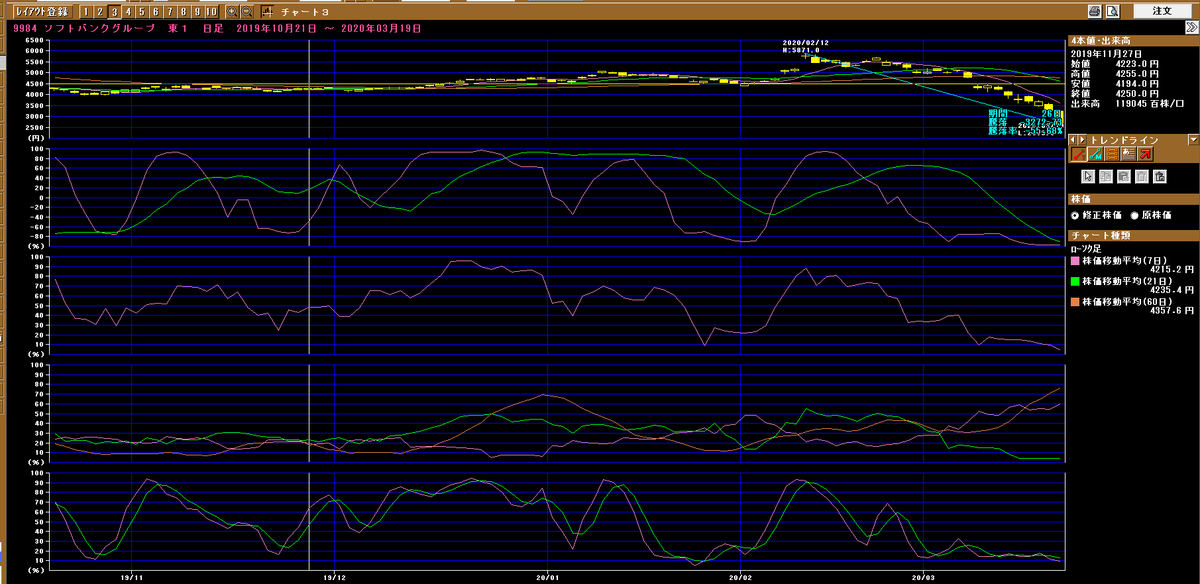Click the delete-all trash icon
The height and width of the screenshot is (584, 1200).
coord(1159,176)
